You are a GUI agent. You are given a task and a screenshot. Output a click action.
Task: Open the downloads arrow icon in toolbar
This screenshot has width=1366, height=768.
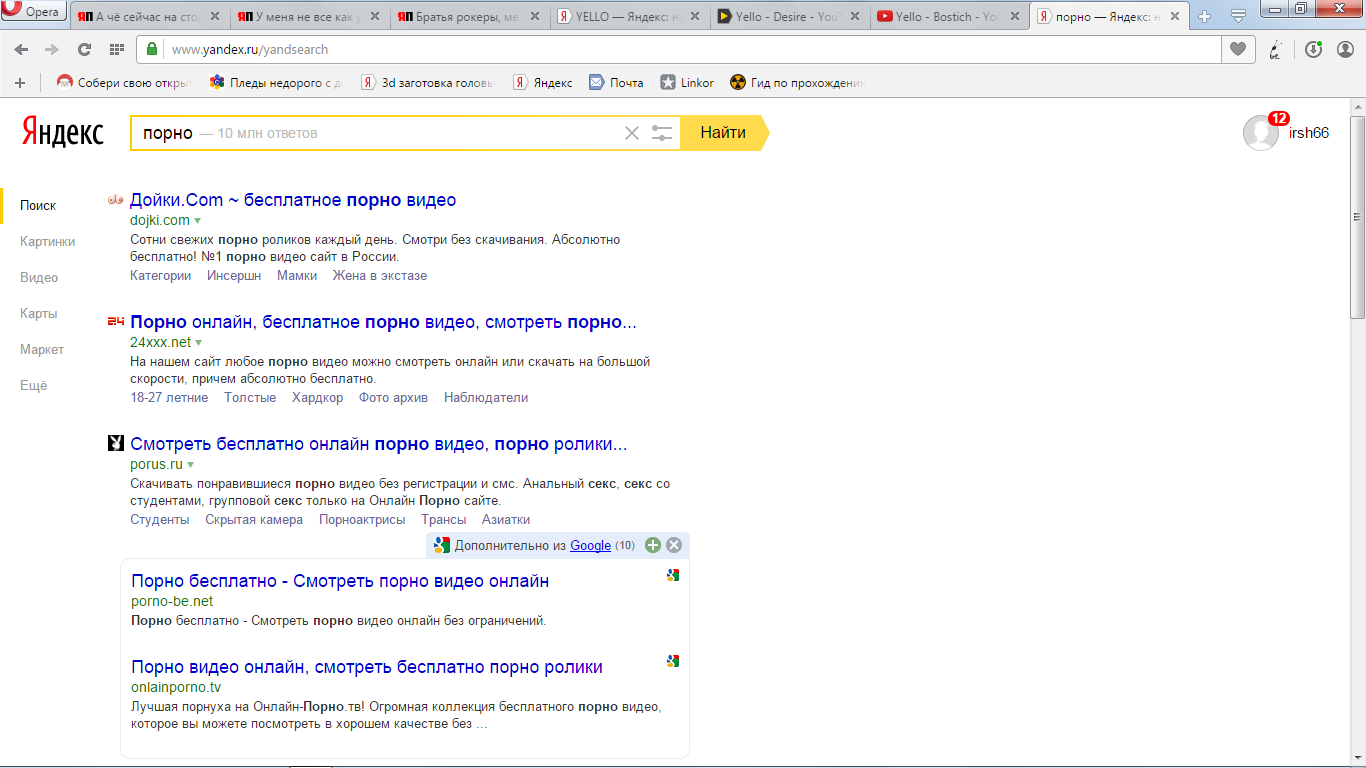tap(1313, 49)
